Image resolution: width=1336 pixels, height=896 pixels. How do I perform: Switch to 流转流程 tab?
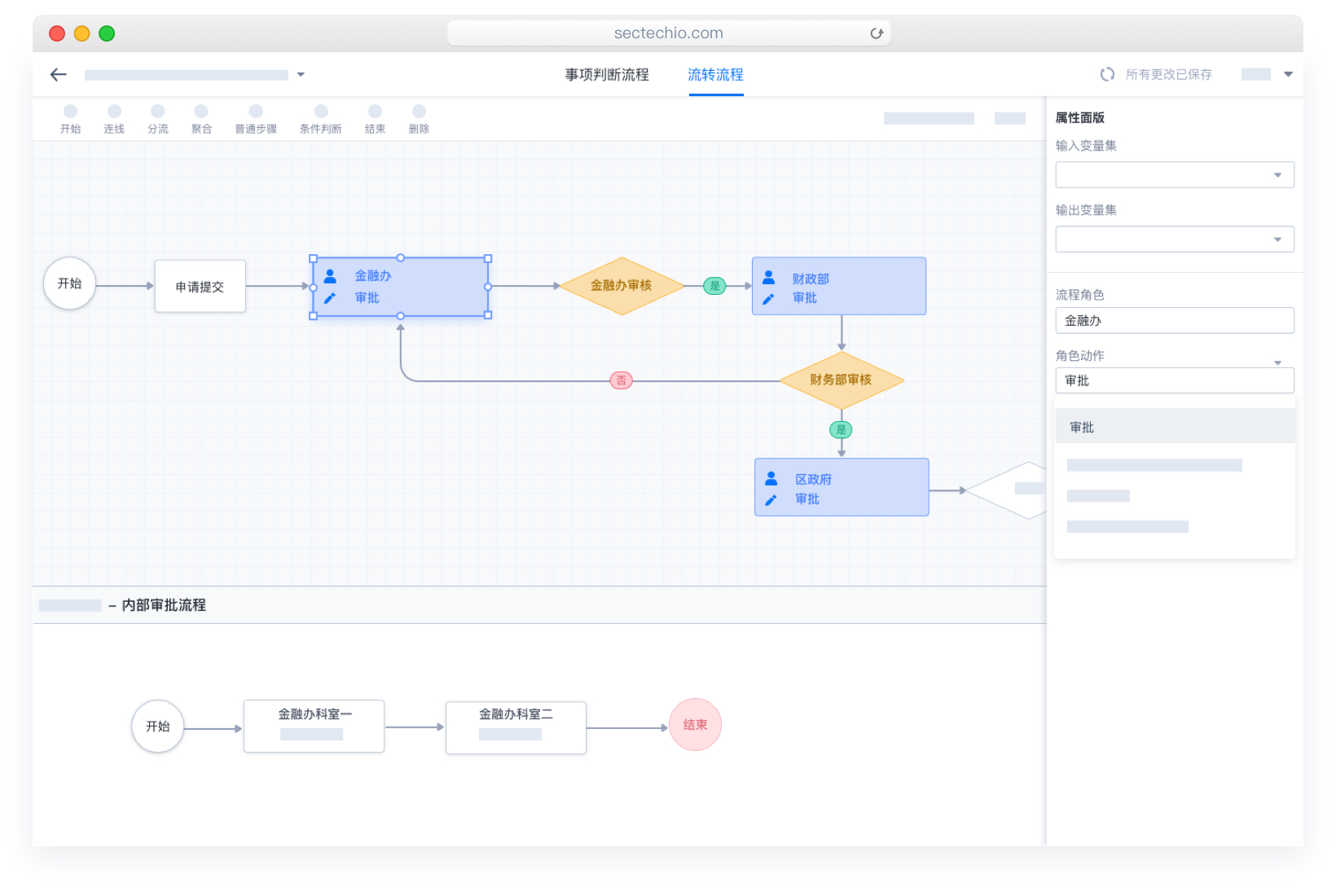[715, 75]
